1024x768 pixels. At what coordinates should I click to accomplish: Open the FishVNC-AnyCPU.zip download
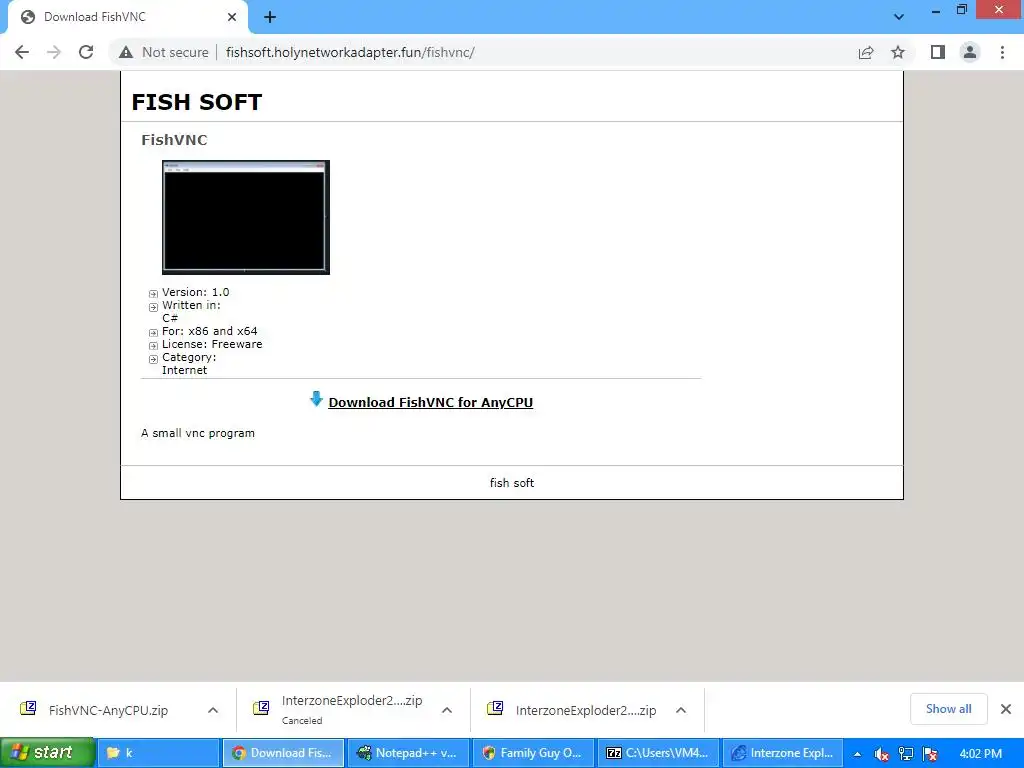coord(108,710)
